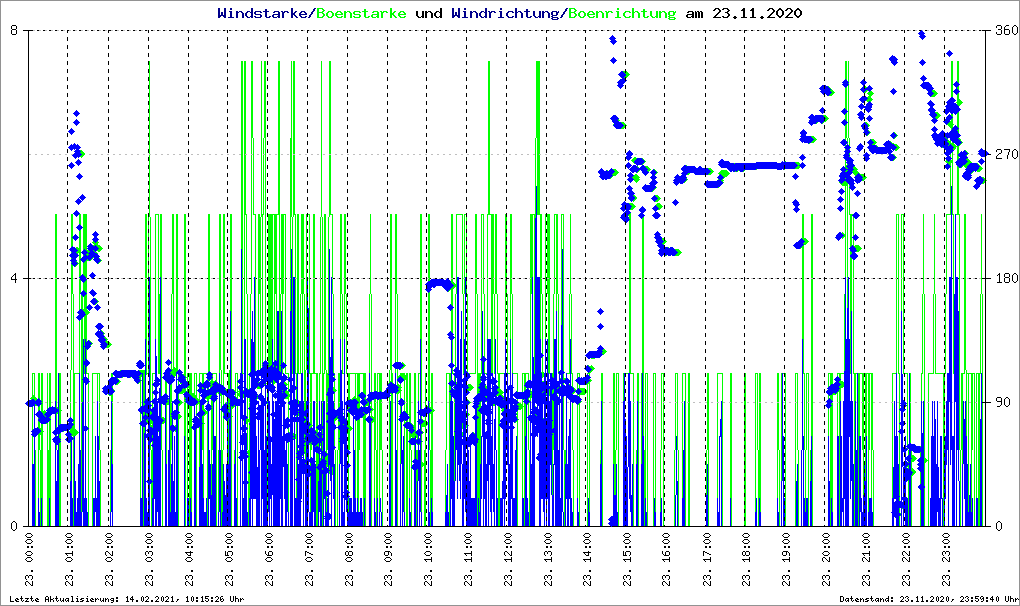Click the 90 label on the right axis
The image size is (1020, 606).
[1002, 403]
